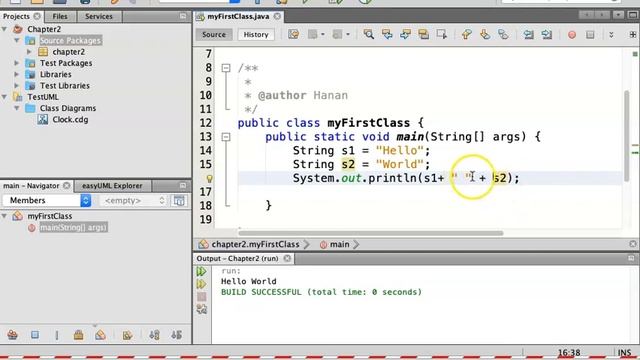The height and width of the screenshot is (360, 640).
Task: Fold the main method at line 13
Action: point(226,137)
